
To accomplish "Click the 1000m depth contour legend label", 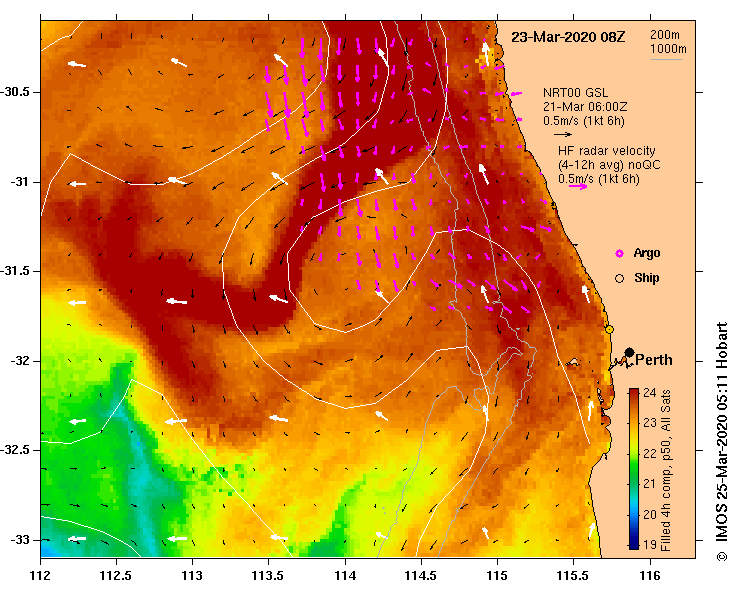I will (x=668, y=49).
